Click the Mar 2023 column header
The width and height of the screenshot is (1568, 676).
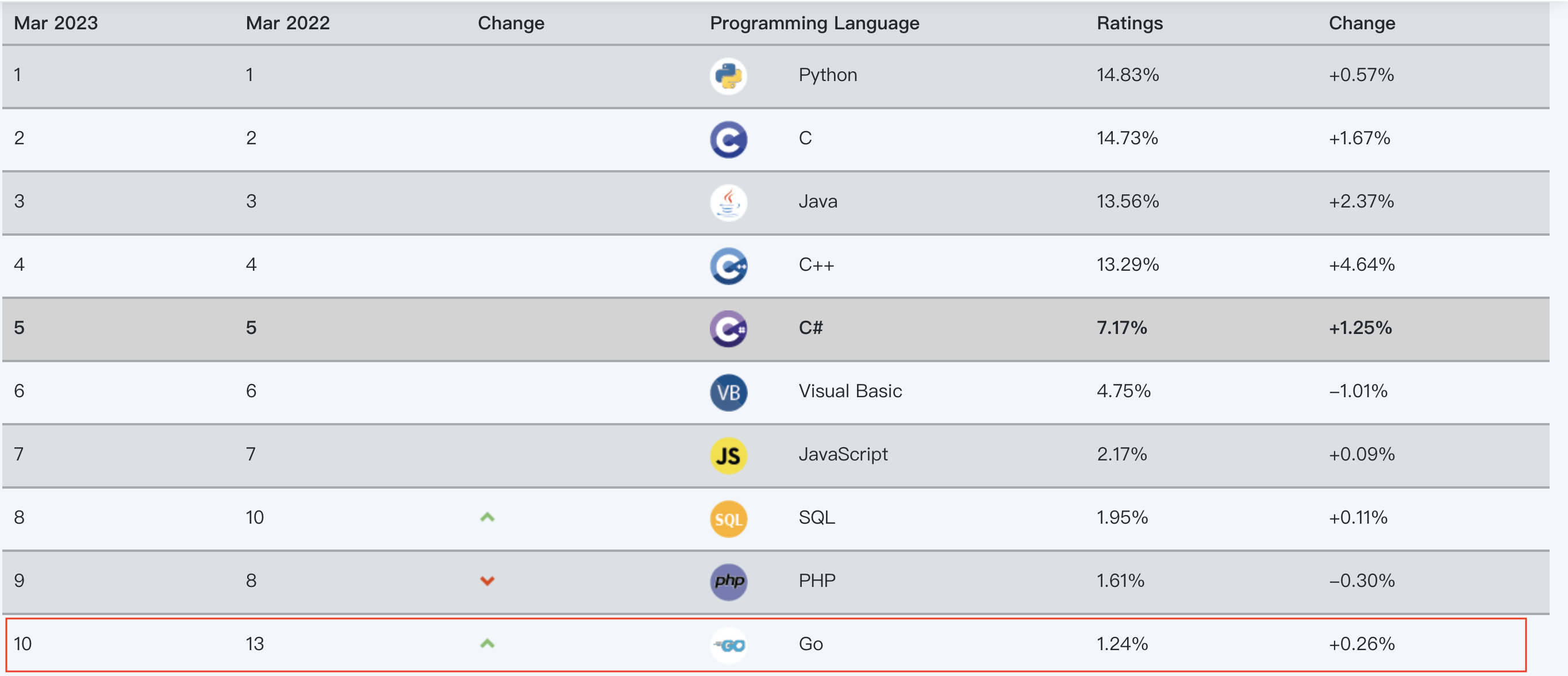pos(55,23)
